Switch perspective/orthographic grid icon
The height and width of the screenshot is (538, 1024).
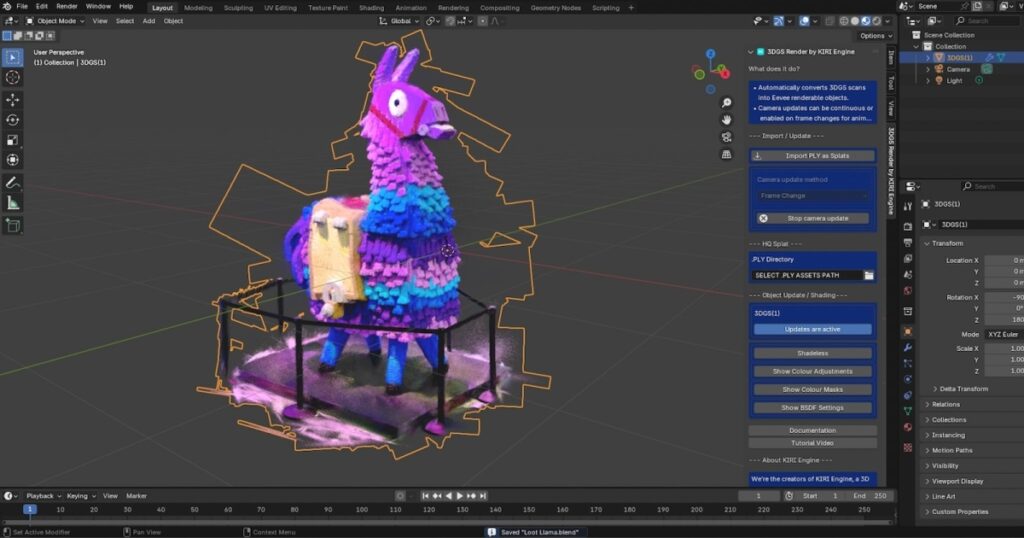[726, 154]
